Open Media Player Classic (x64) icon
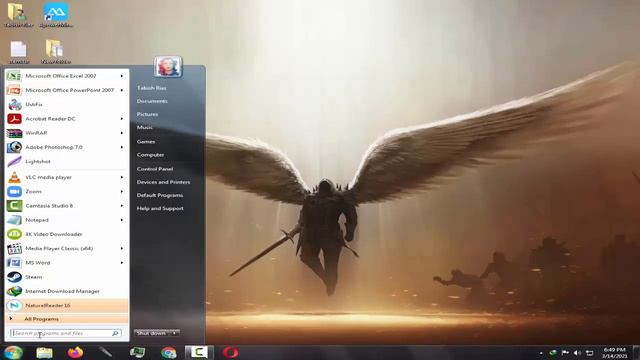The image size is (640, 360). click(x=14, y=249)
